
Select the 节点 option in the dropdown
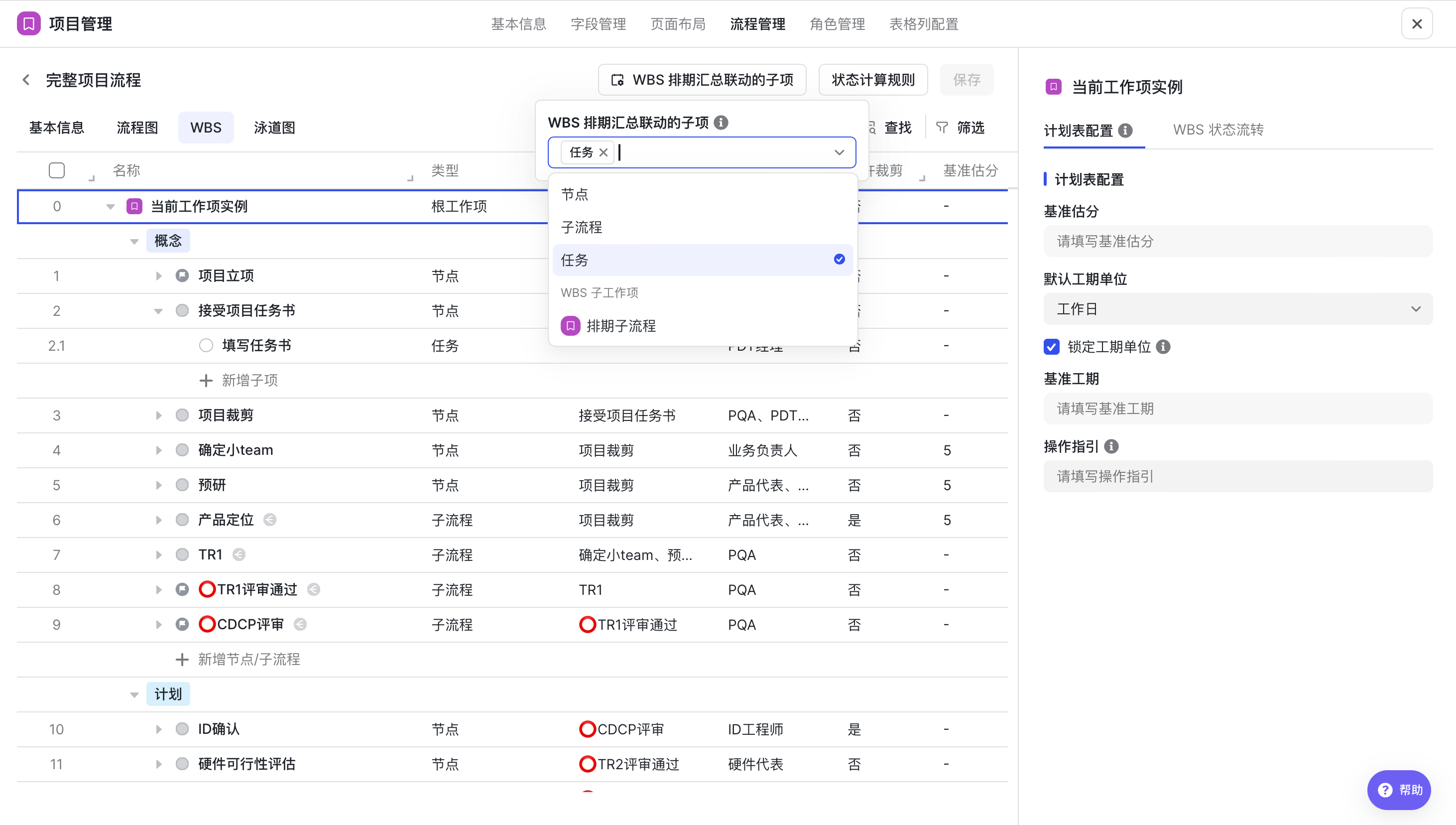click(x=702, y=194)
